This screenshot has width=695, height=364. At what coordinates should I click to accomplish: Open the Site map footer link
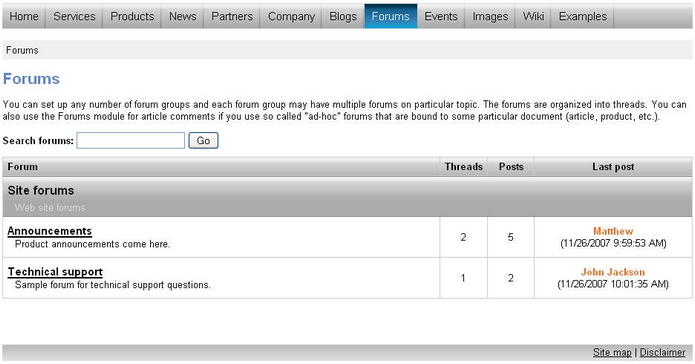612,352
